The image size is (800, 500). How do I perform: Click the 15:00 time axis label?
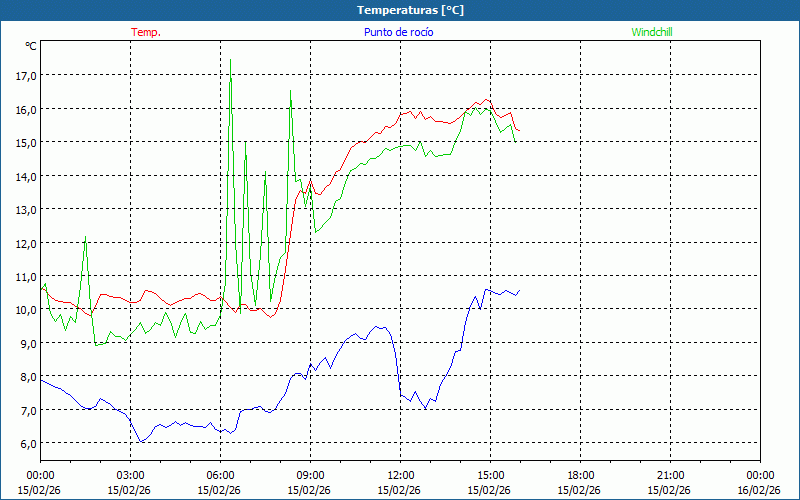tap(490, 476)
